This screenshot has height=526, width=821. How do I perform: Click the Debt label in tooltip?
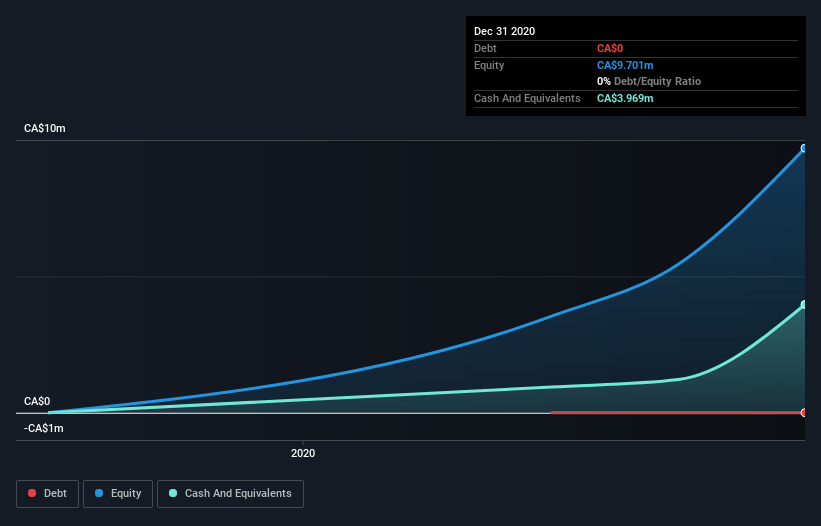pos(485,49)
